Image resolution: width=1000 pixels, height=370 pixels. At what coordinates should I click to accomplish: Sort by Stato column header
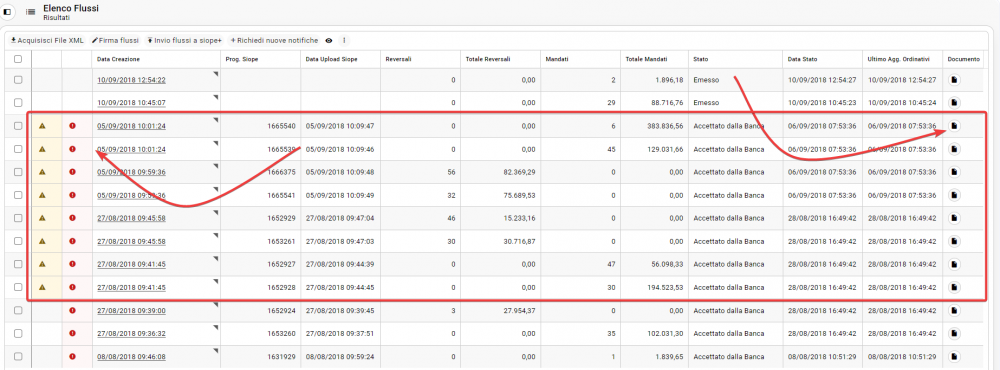tap(700, 59)
